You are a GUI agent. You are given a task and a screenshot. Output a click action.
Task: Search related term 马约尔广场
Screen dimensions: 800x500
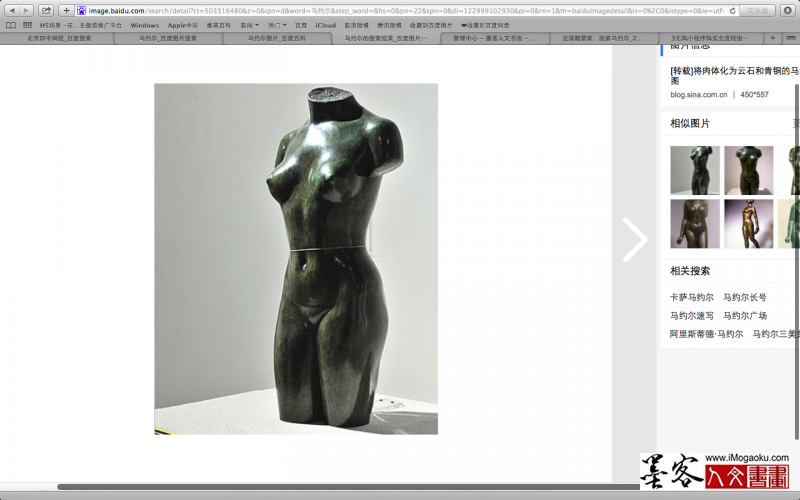coord(745,316)
